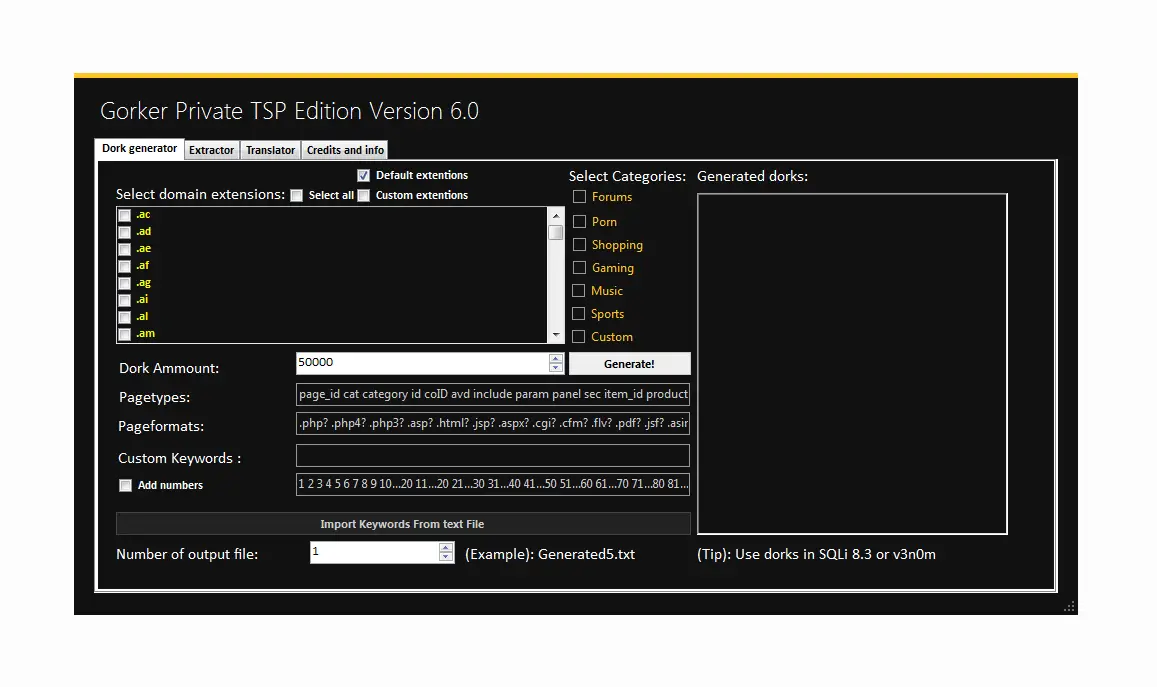This screenshot has height=687, width=1157.
Task: Tick the Select all checkbox
Action: pyautogui.click(x=295, y=195)
